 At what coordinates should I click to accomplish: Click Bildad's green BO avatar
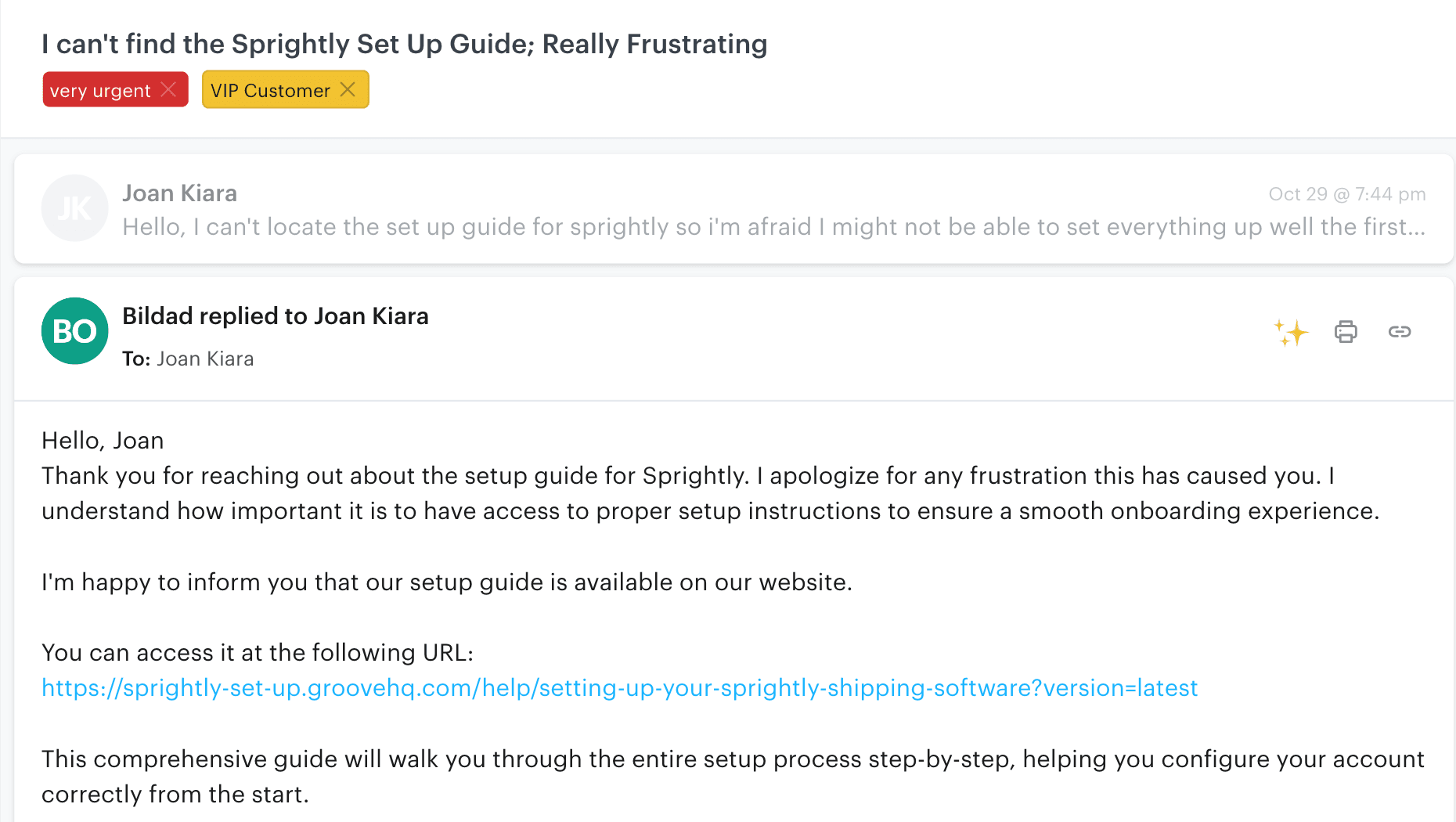tap(74, 331)
